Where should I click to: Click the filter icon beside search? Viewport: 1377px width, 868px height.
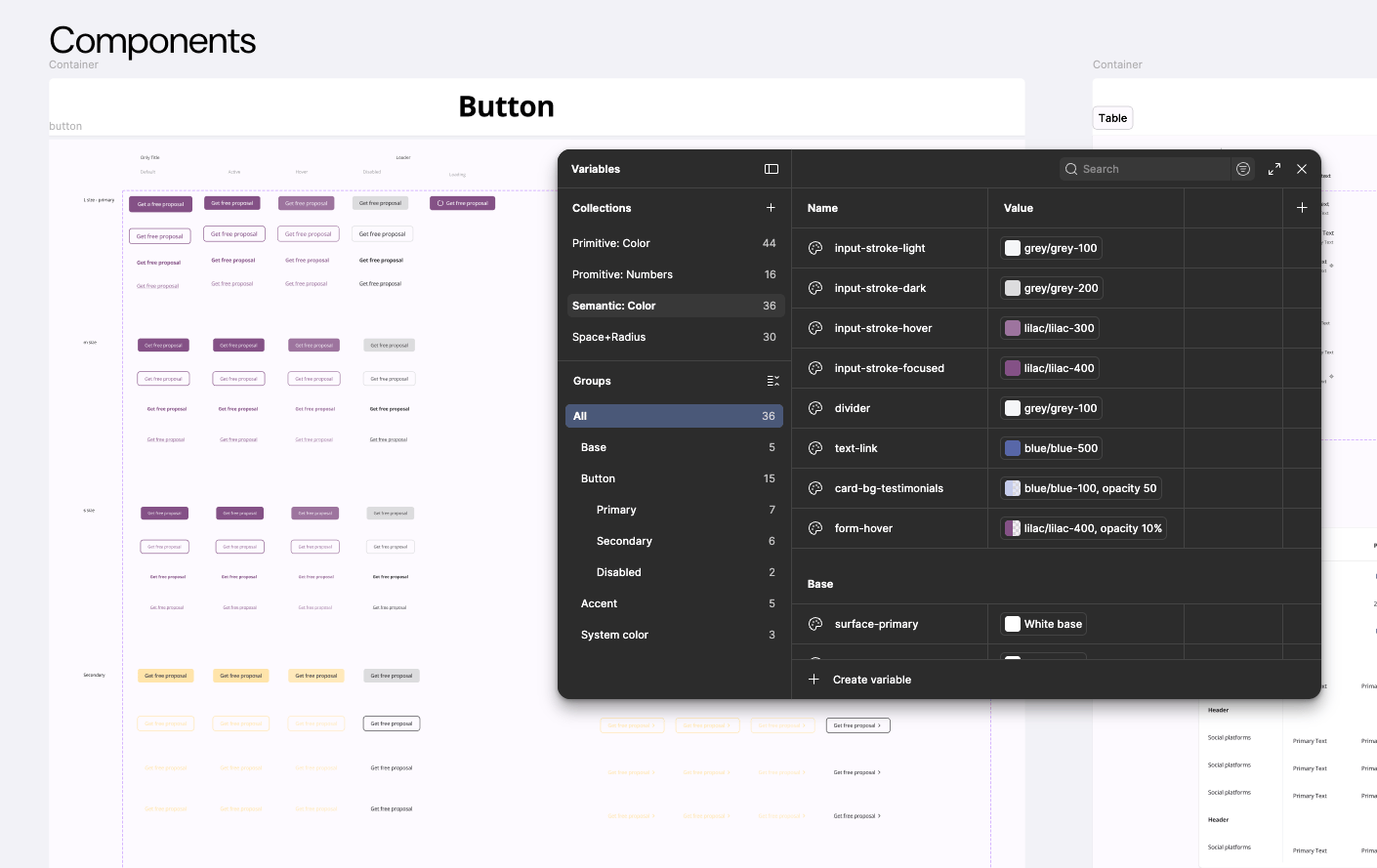pos(1242,169)
